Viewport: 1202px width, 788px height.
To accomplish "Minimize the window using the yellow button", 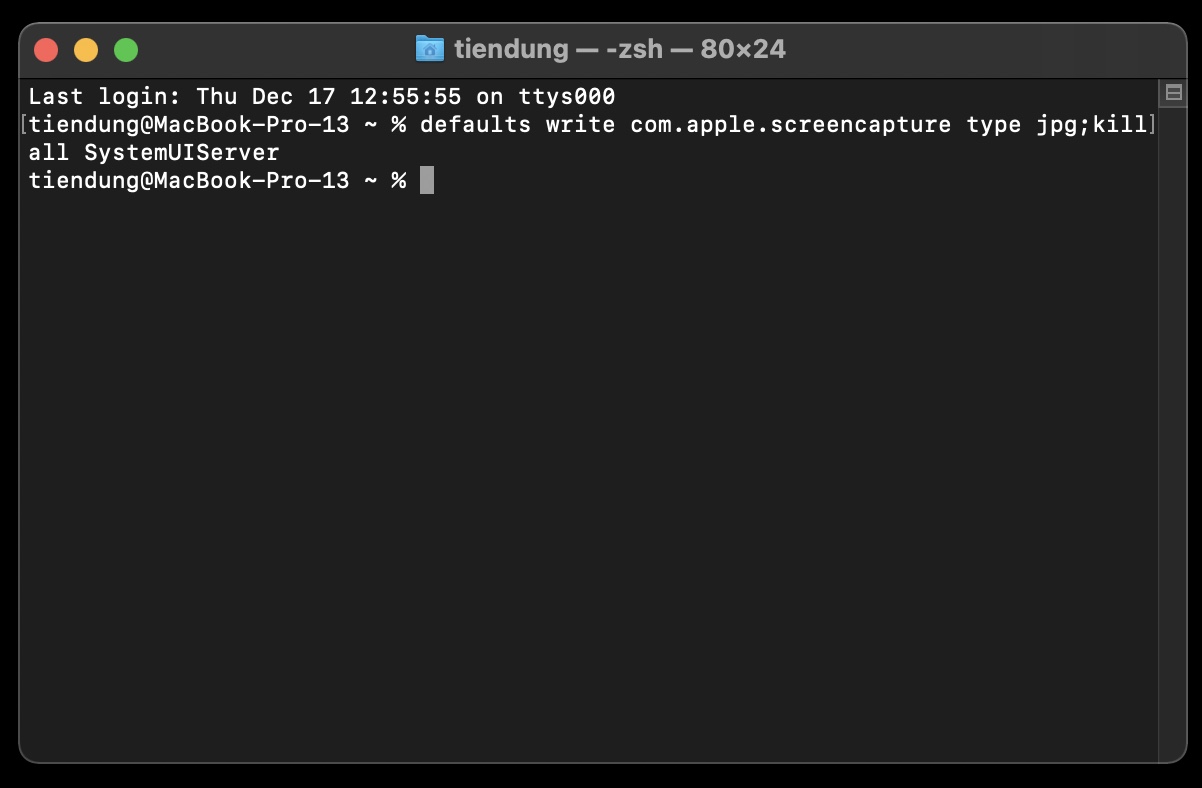I will tap(86, 49).
